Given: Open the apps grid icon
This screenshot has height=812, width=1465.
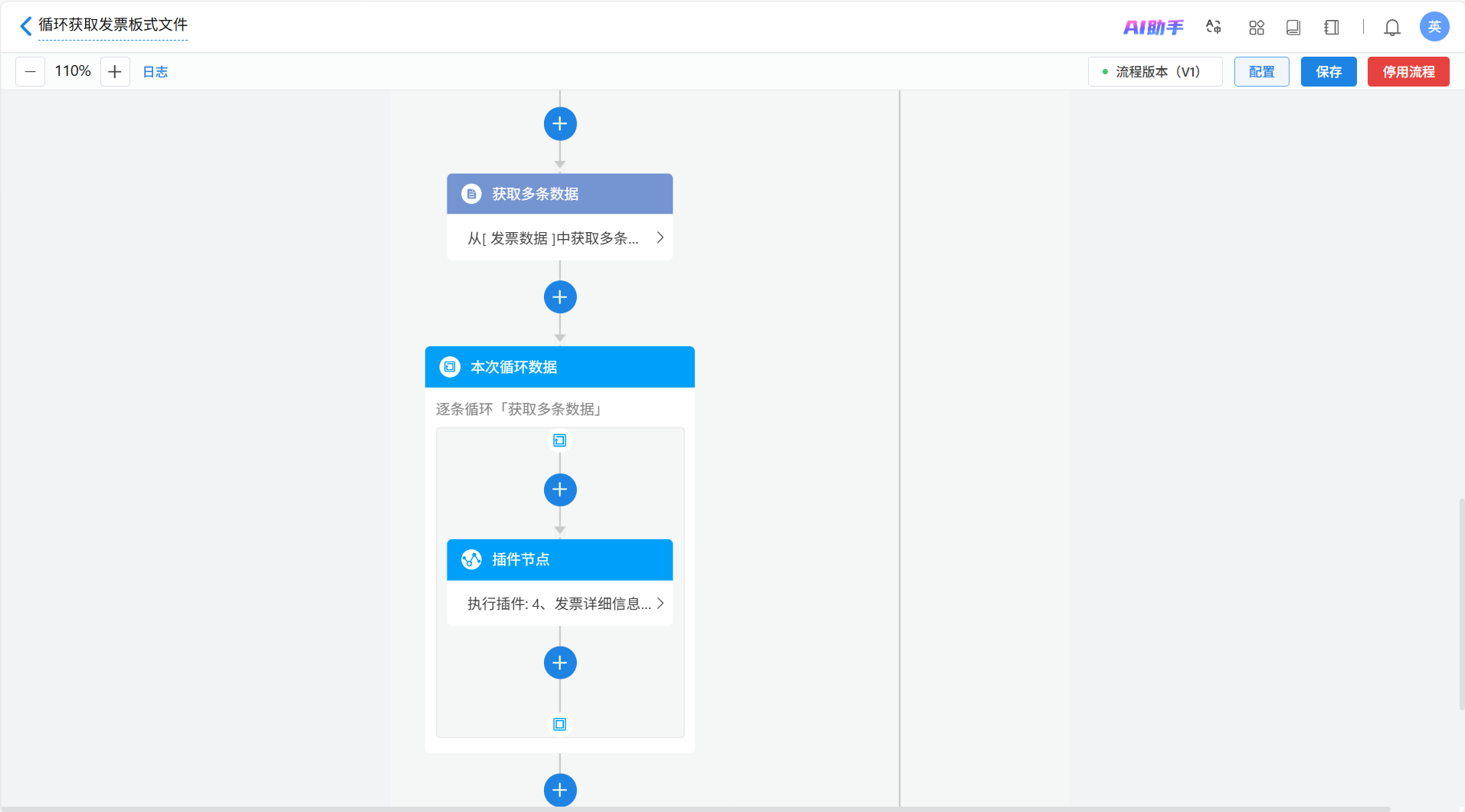Looking at the screenshot, I should coord(1257,28).
